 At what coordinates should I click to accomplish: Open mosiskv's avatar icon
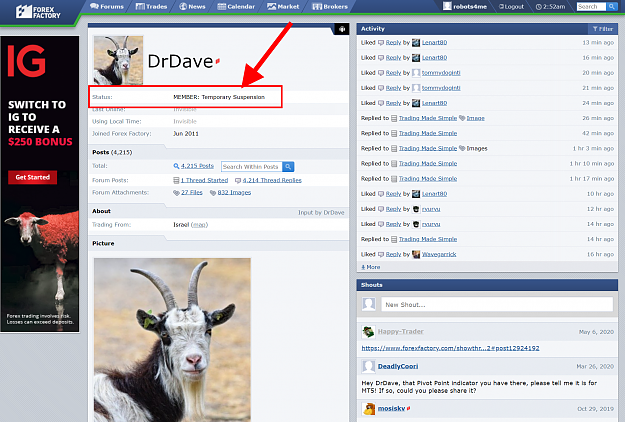pyautogui.click(x=368, y=408)
